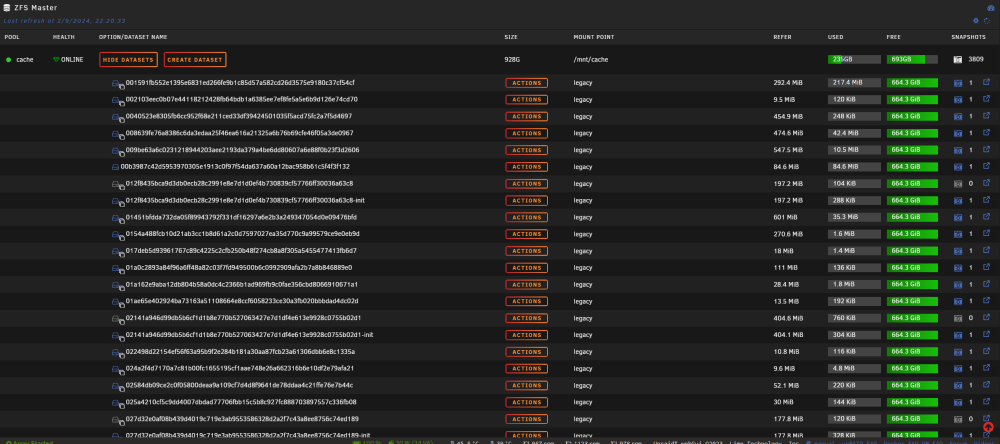This screenshot has height=444, width=1000.
Task: Click the cache pool snapshots camera icon
Action: pyautogui.click(x=957, y=59)
